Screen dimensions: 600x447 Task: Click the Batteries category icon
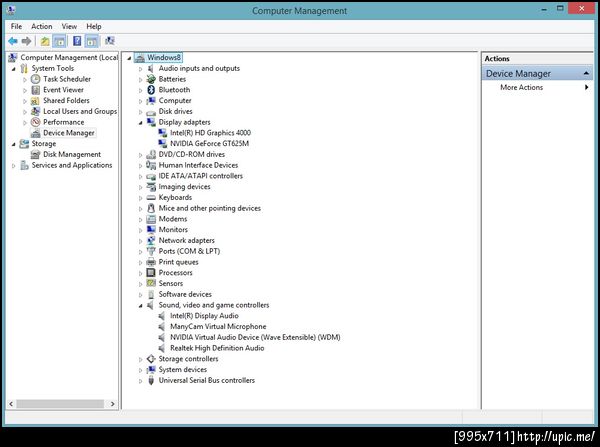(151, 79)
